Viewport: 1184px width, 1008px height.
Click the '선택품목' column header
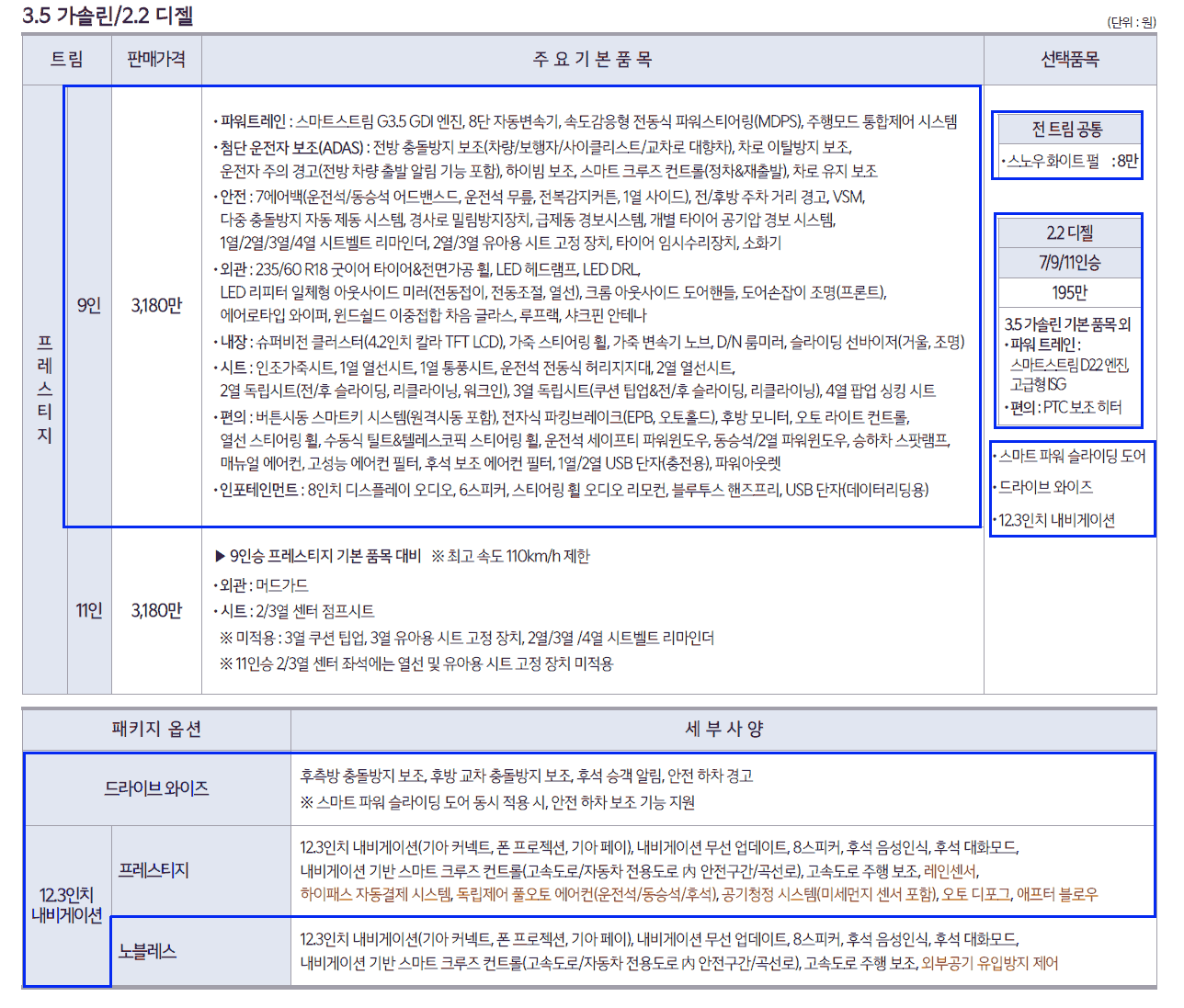[1070, 60]
